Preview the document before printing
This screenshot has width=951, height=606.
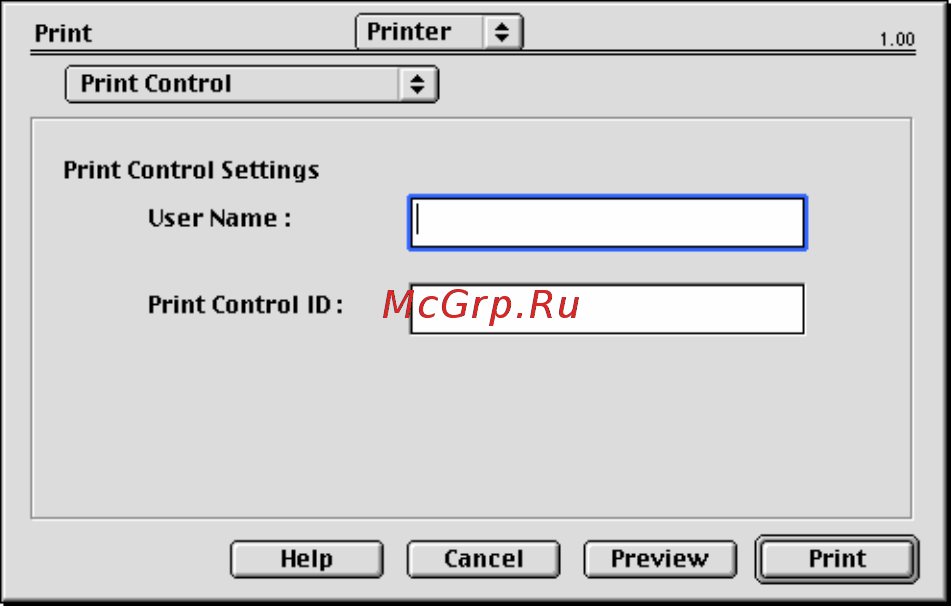click(660, 559)
